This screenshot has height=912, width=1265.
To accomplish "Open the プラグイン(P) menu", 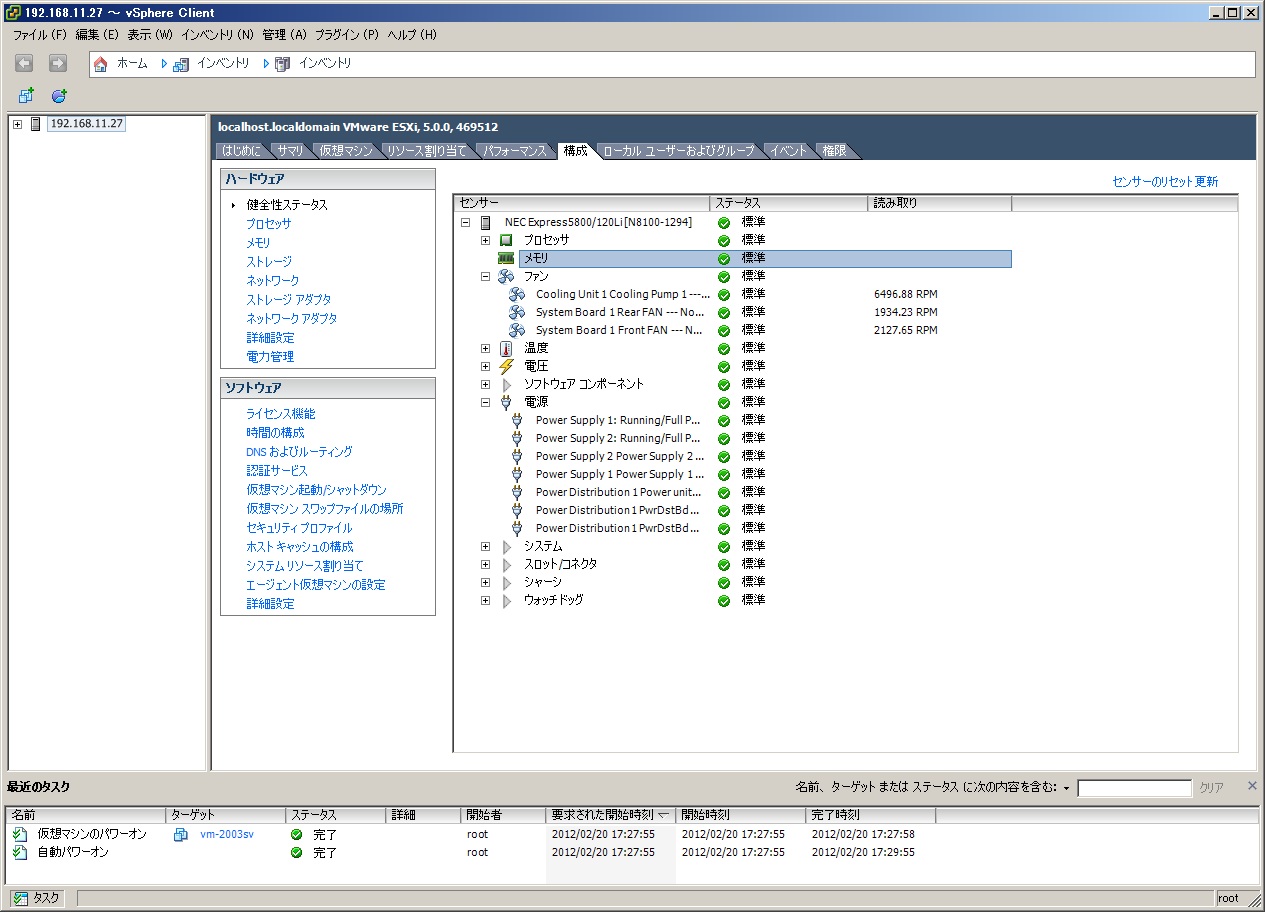I will [346, 34].
